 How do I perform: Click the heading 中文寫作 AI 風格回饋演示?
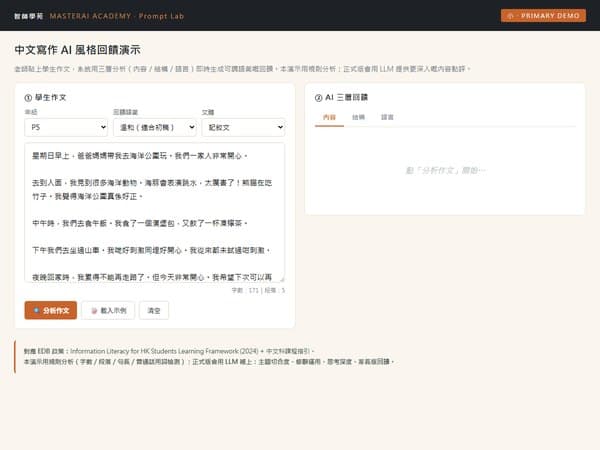click(78, 50)
